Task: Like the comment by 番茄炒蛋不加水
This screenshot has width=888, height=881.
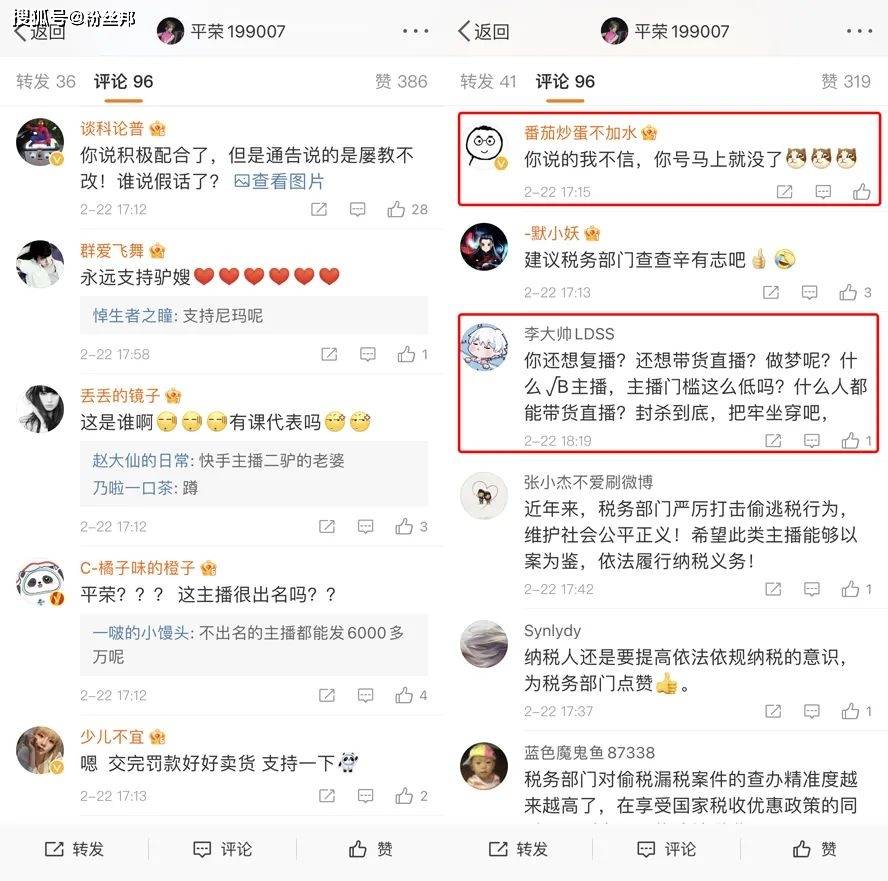Action: tap(861, 192)
